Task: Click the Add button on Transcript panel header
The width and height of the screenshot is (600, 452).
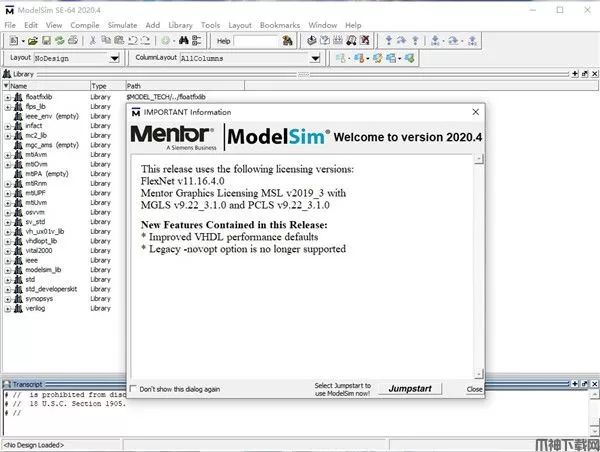Action: 575,383
